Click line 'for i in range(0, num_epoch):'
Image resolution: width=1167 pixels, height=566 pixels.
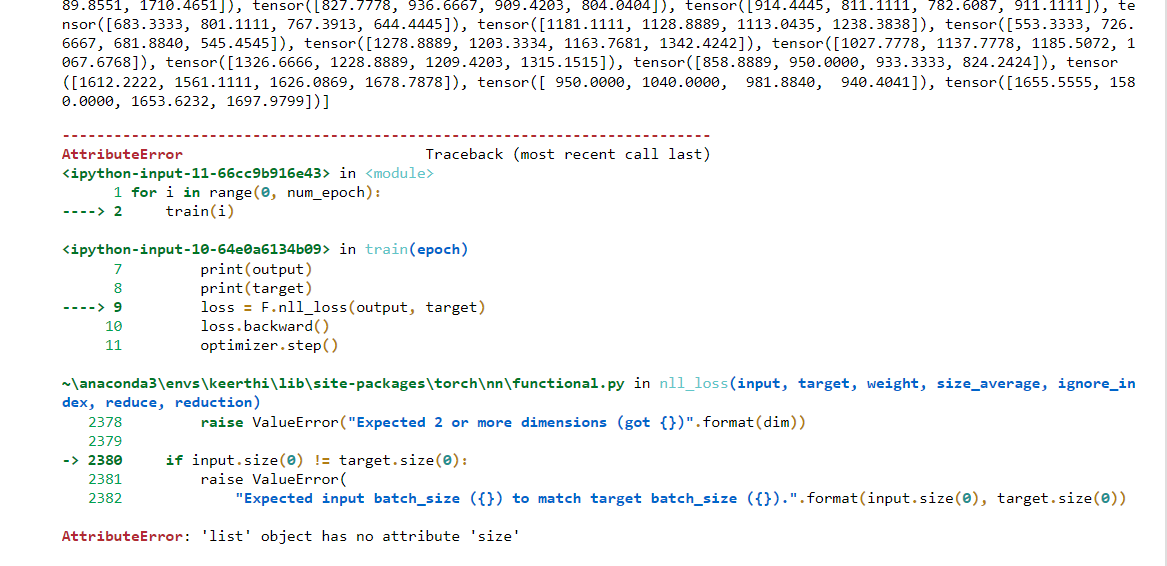[x=256, y=193]
